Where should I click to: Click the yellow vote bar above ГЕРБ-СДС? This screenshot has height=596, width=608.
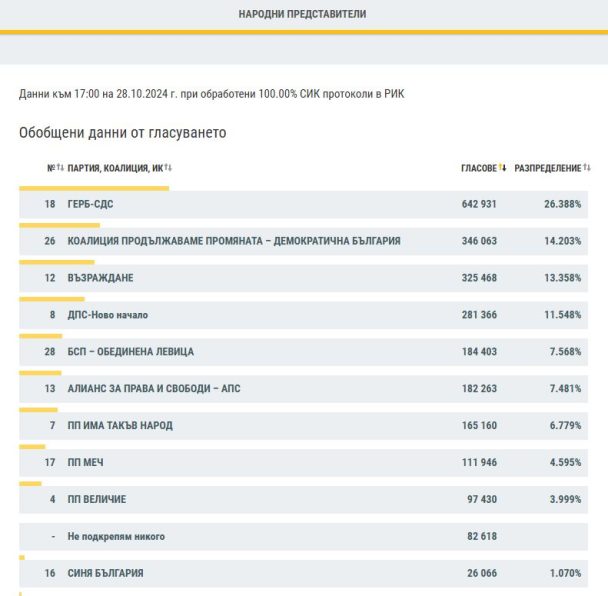coord(94,188)
